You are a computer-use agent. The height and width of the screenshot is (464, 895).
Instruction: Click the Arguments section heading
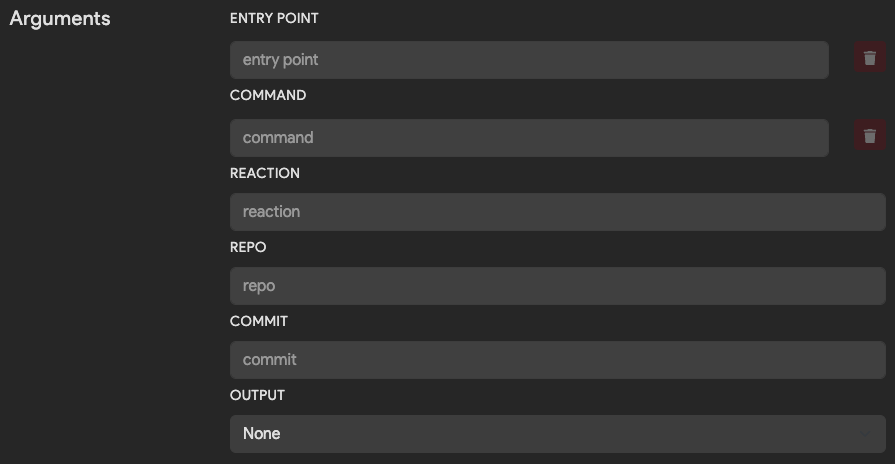[60, 19]
